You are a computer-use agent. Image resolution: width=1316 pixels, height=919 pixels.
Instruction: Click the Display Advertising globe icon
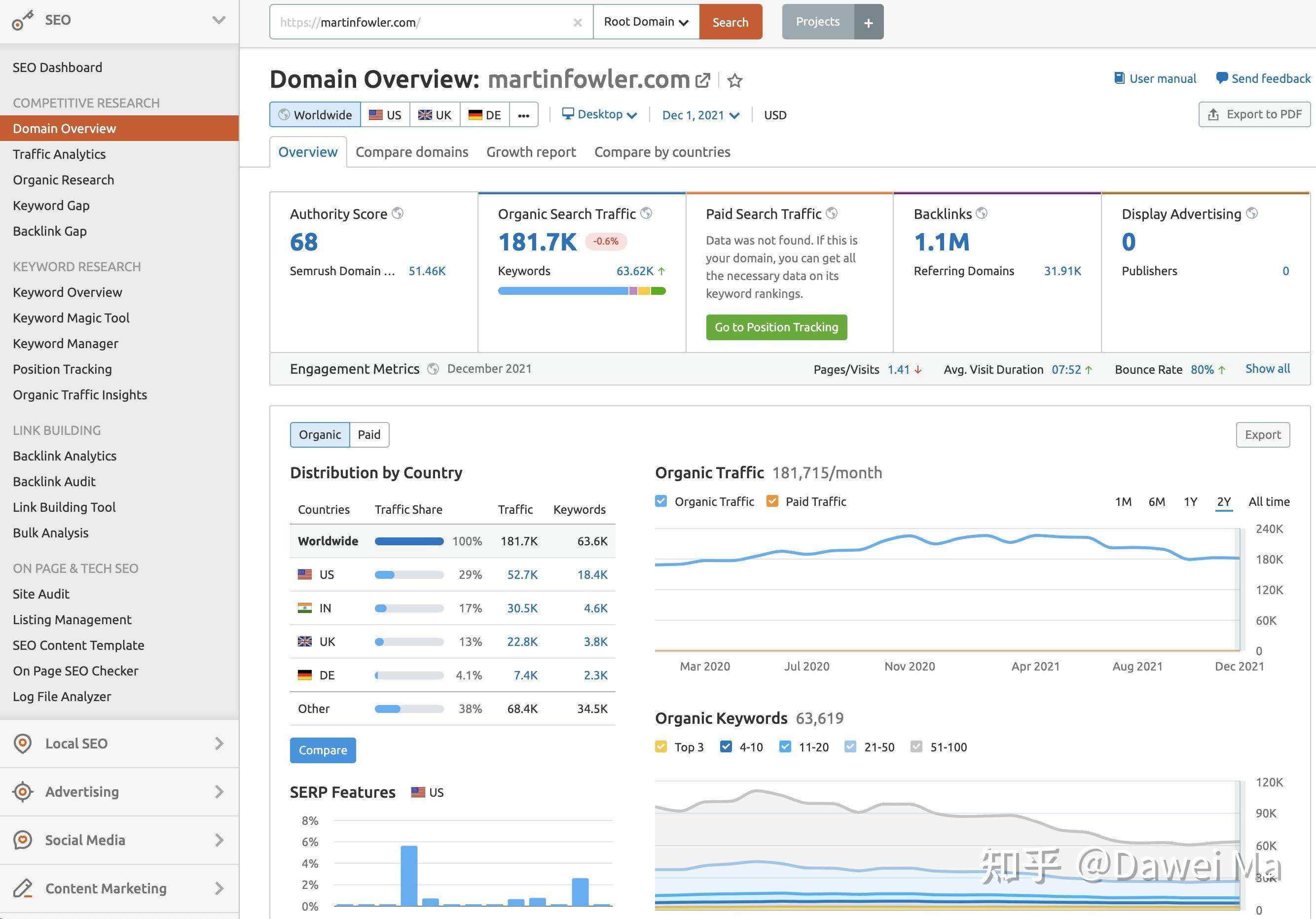pos(1252,213)
